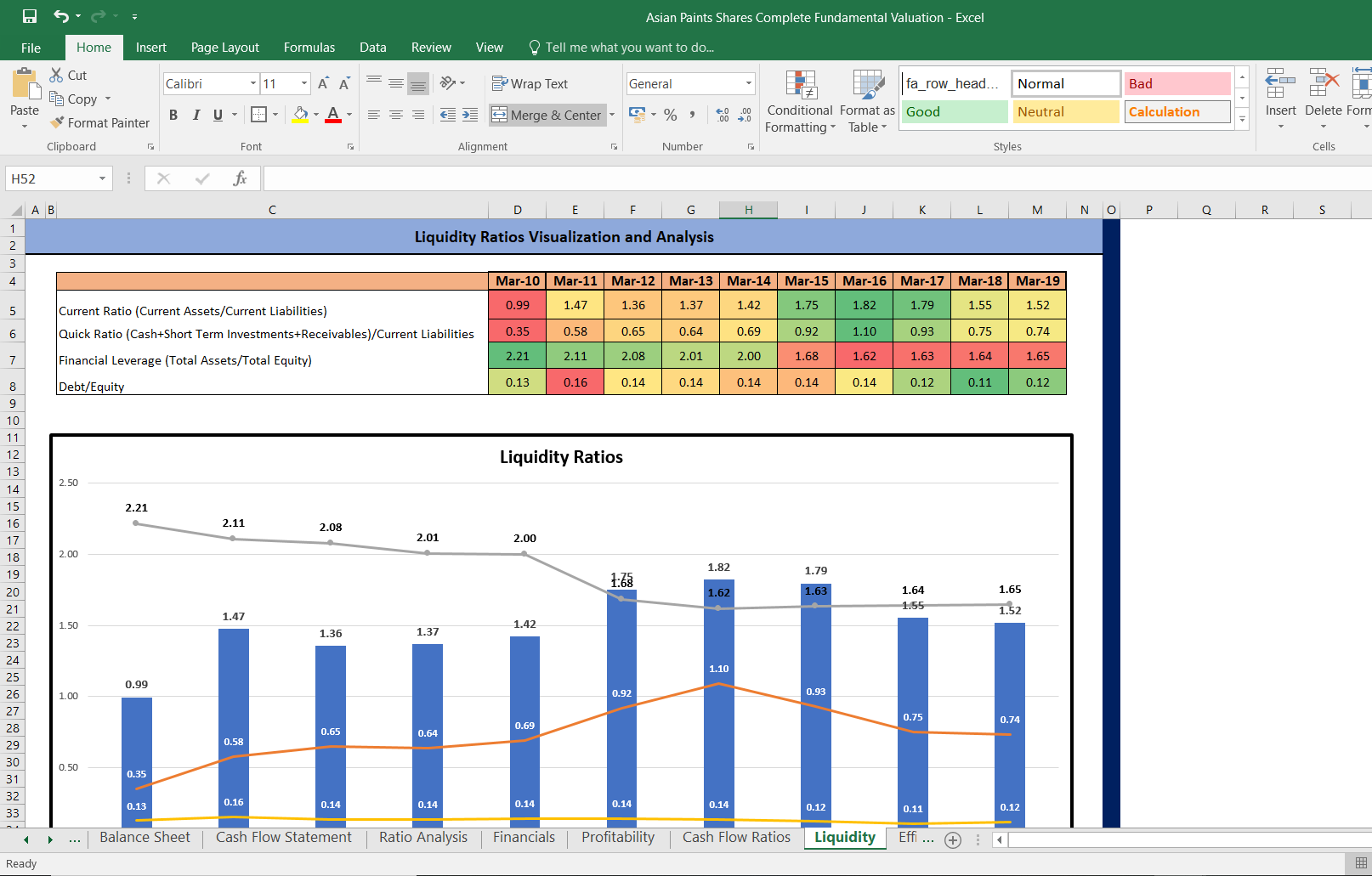The height and width of the screenshot is (876, 1372).
Task: Click the Cut scissors icon
Action: click(56, 75)
